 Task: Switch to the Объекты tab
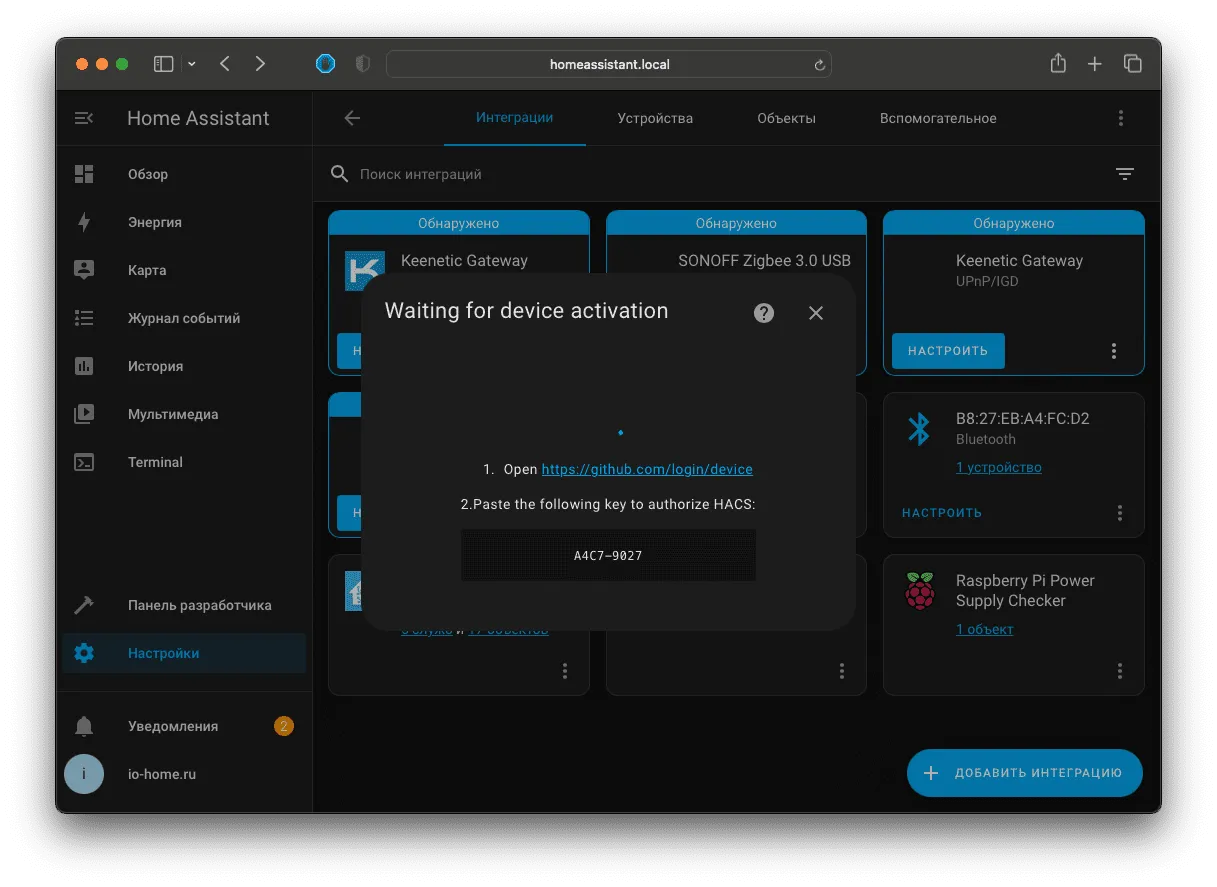(x=786, y=118)
